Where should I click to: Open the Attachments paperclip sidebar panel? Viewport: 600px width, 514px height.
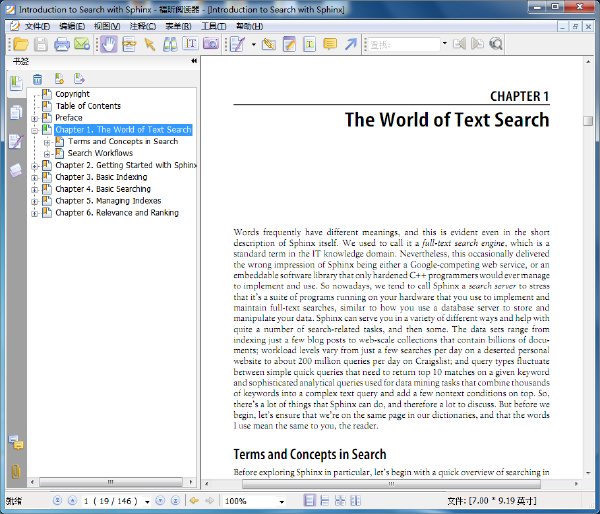point(16,472)
